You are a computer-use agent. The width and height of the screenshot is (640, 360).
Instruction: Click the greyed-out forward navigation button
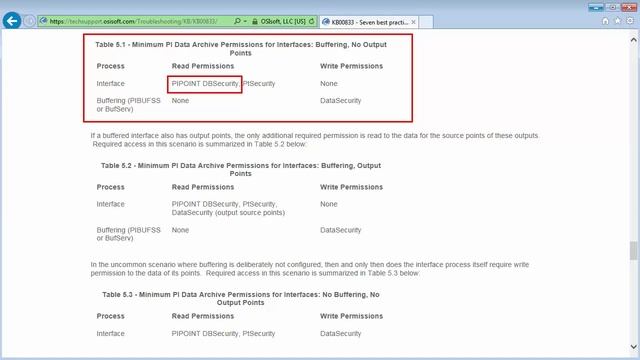point(29,21)
